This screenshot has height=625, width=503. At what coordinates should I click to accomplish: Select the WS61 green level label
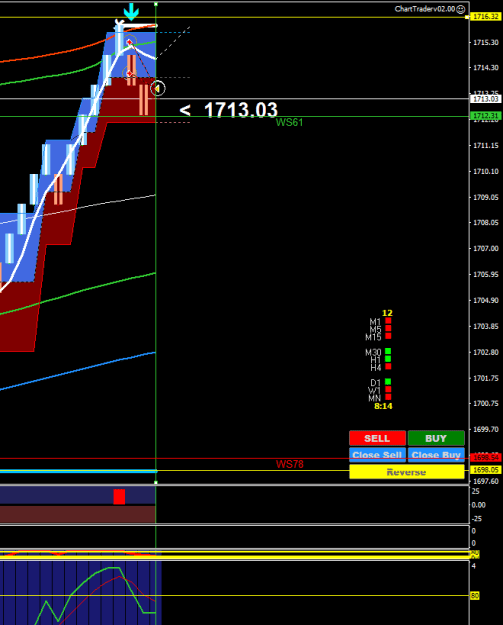pyautogui.click(x=289, y=122)
